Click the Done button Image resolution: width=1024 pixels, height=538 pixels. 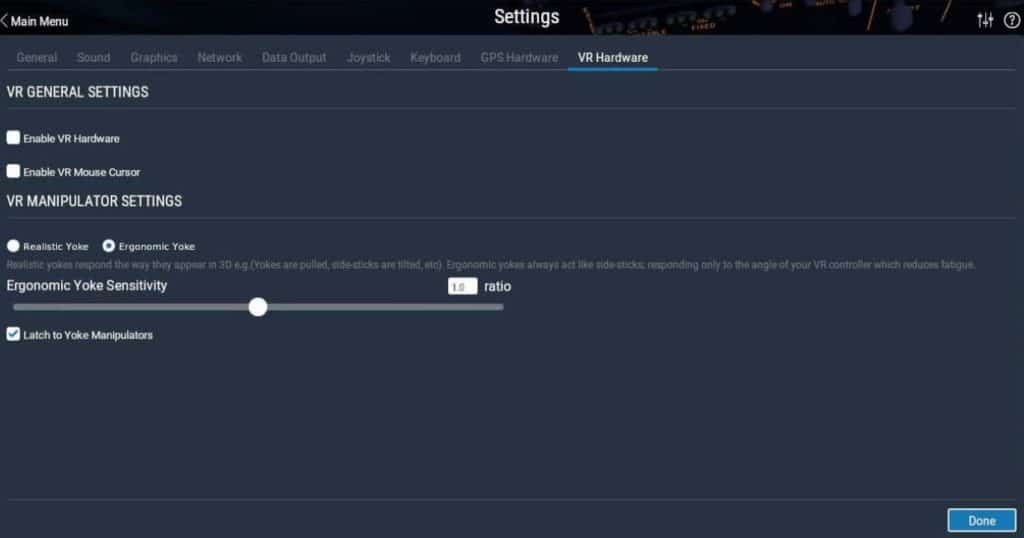coord(982,520)
